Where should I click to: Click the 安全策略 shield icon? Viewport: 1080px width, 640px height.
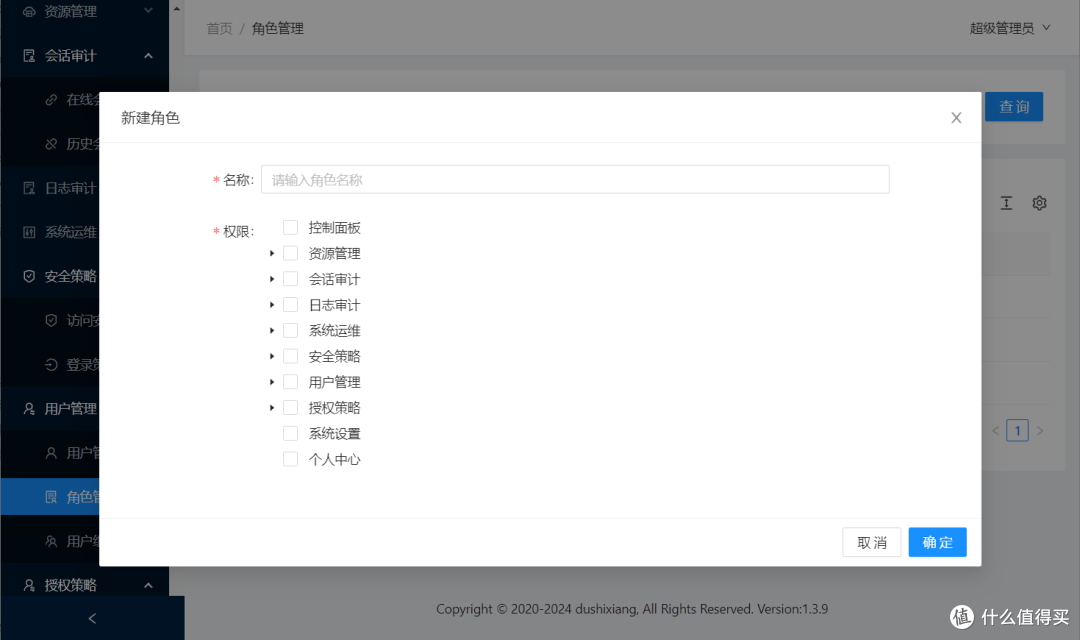tap(29, 276)
